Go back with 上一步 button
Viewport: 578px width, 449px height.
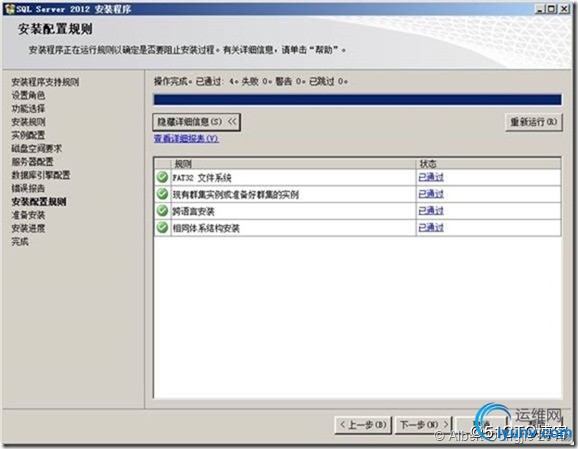pos(363,425)
